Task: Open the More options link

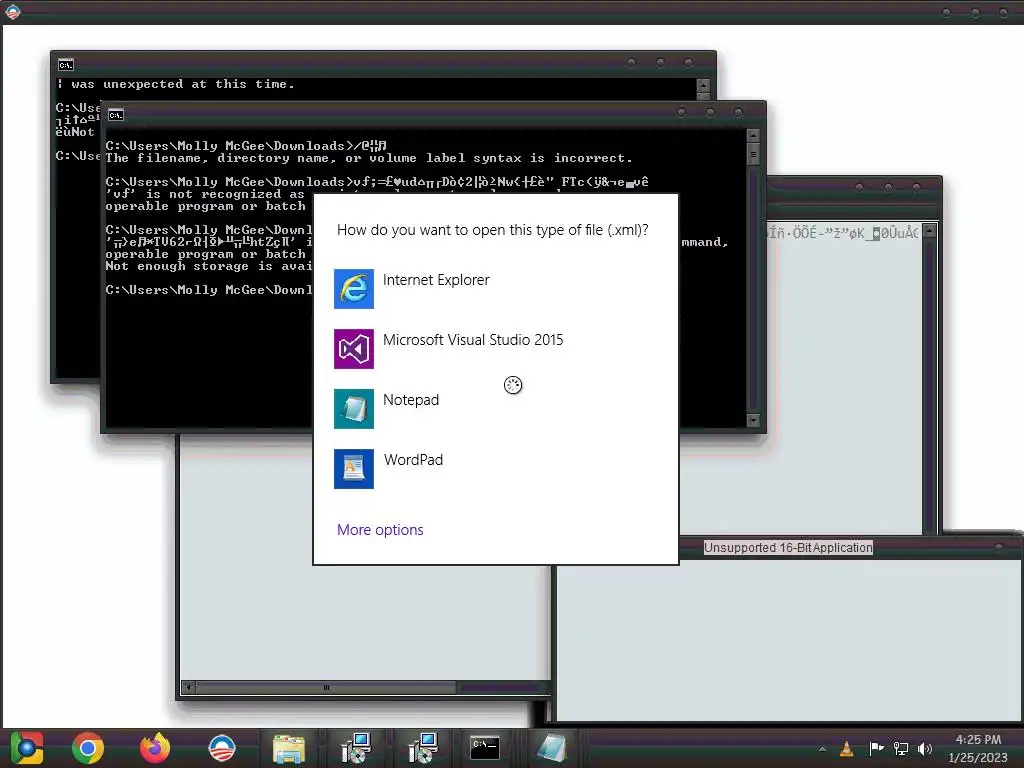Action: tap(380, 530)
